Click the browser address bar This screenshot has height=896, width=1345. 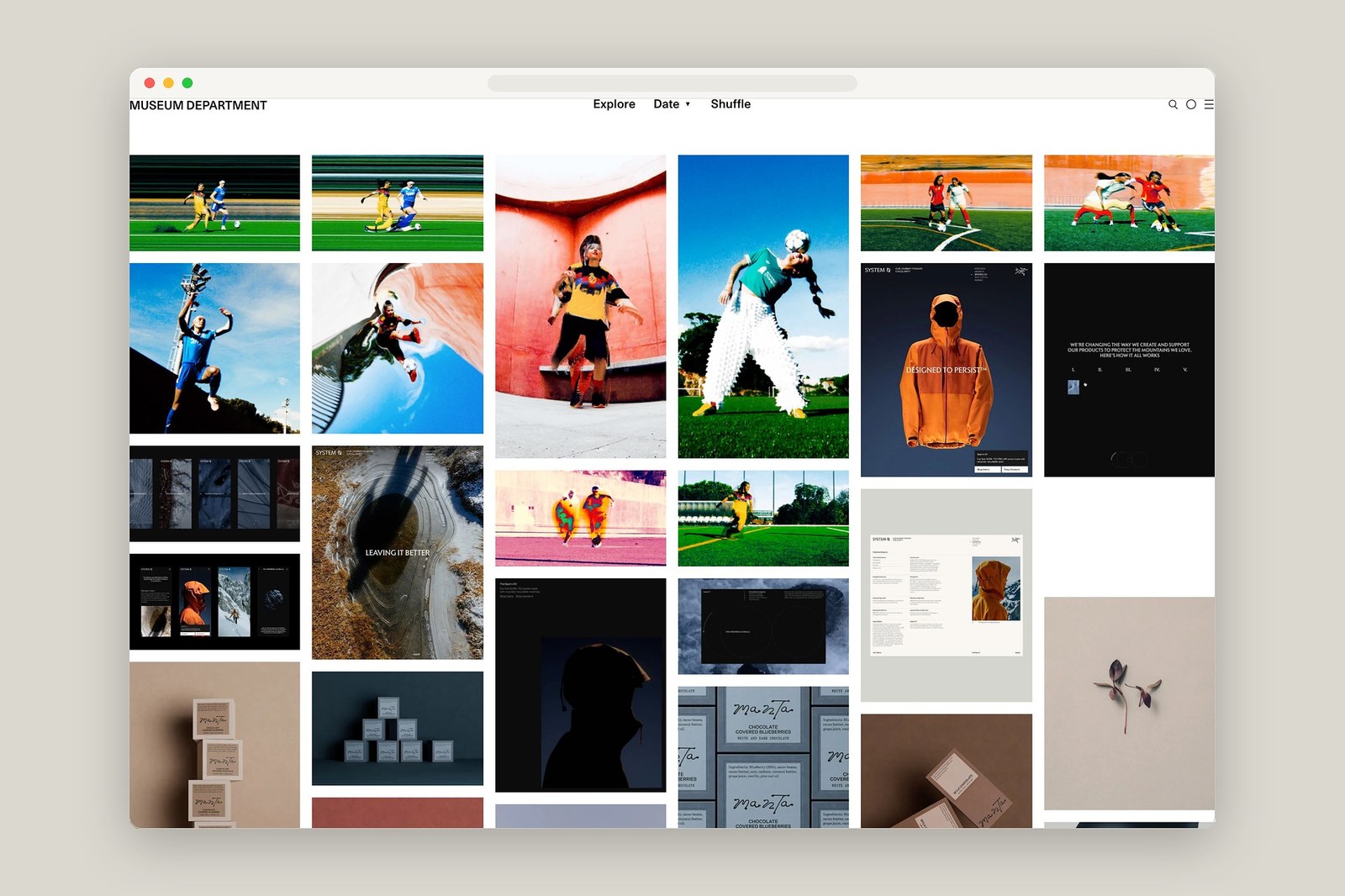click(672, 83)
